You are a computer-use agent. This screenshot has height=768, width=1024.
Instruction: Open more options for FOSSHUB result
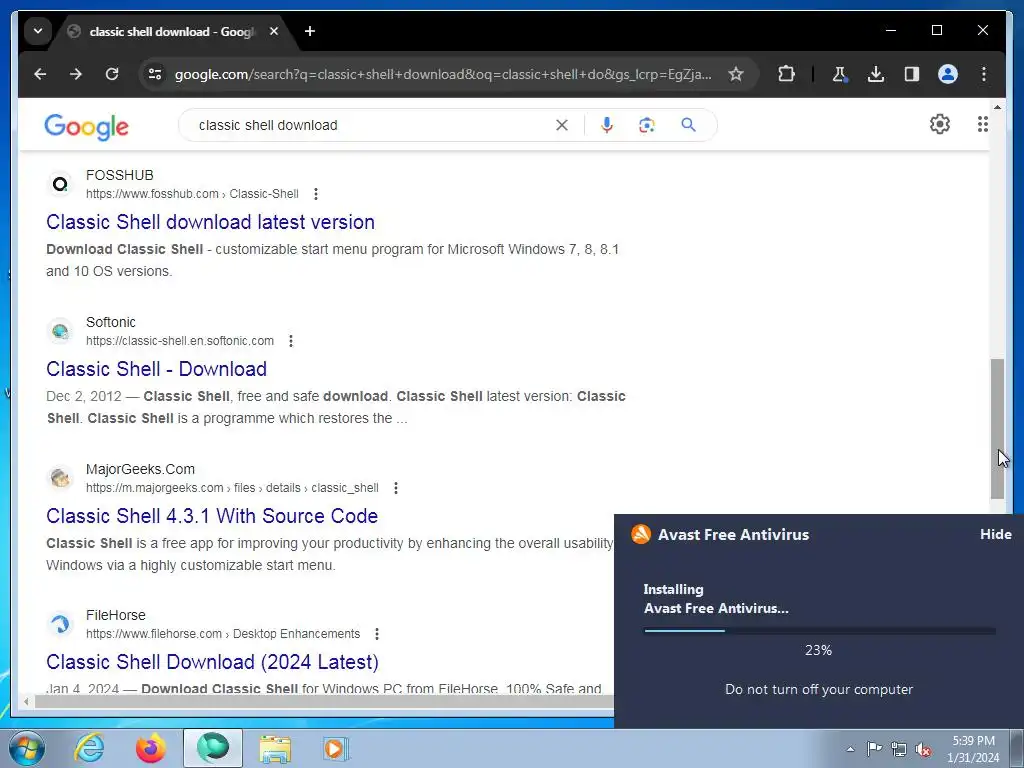pyautogui.click(x=316, y=194)
